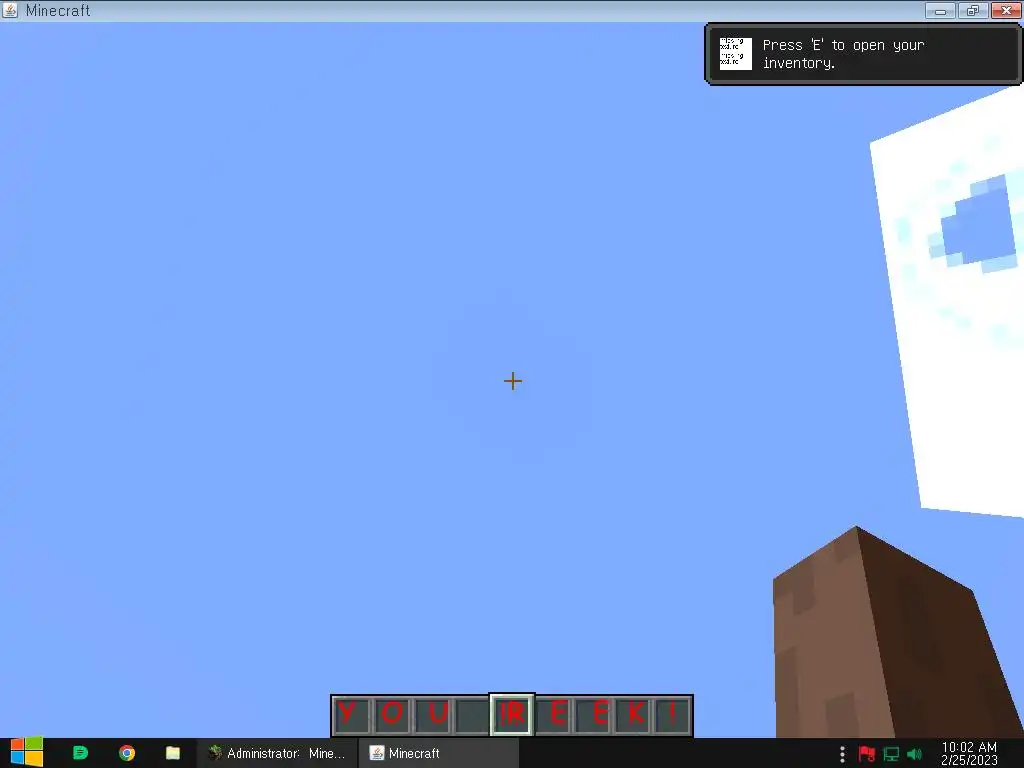
Task: Click the Java icon in Minecraft title bar
Action: (10, 10)
